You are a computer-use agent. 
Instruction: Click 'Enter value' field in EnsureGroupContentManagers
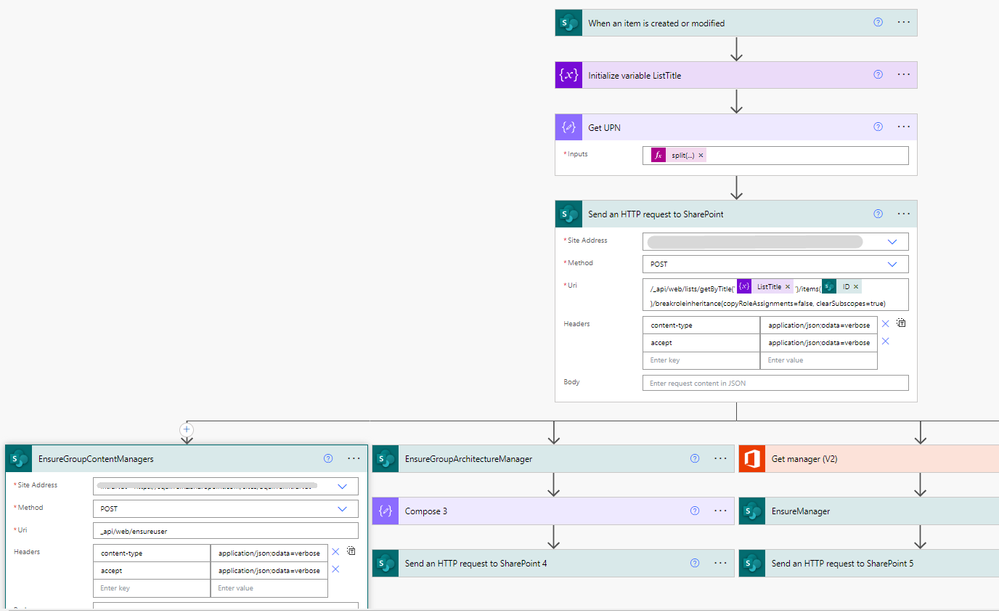tap(269, 588)
